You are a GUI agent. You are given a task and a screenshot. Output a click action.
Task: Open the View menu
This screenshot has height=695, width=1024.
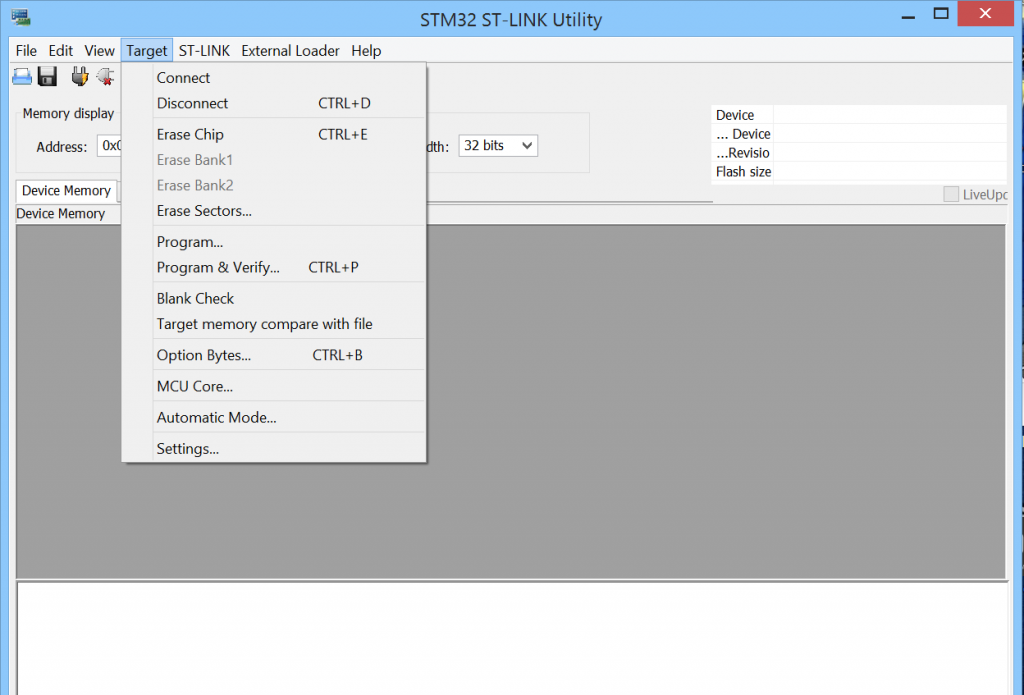coord(99,51)
